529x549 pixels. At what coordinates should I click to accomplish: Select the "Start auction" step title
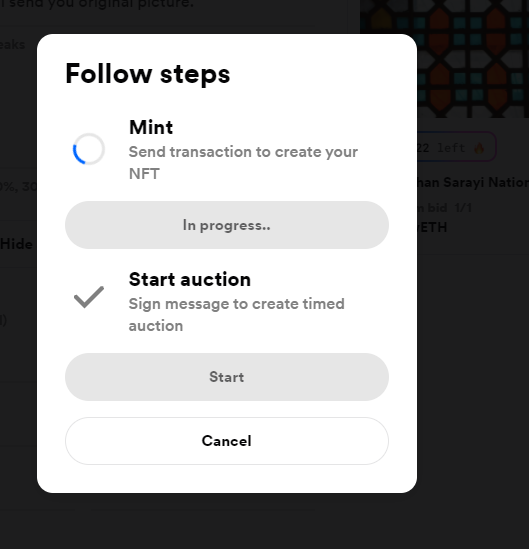click(x=190, y=279)
